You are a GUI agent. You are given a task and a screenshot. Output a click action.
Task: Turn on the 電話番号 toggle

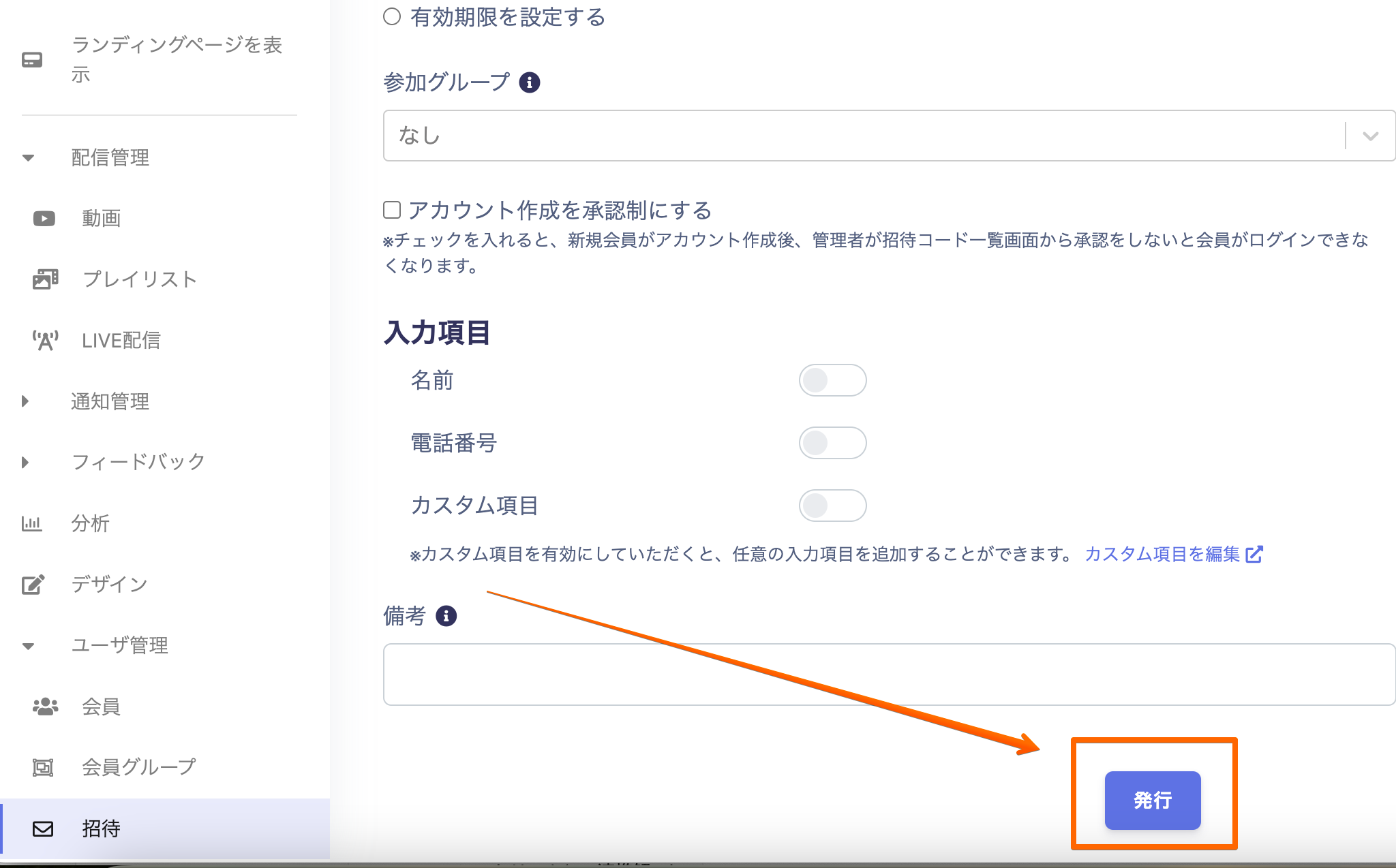[832, 443]
